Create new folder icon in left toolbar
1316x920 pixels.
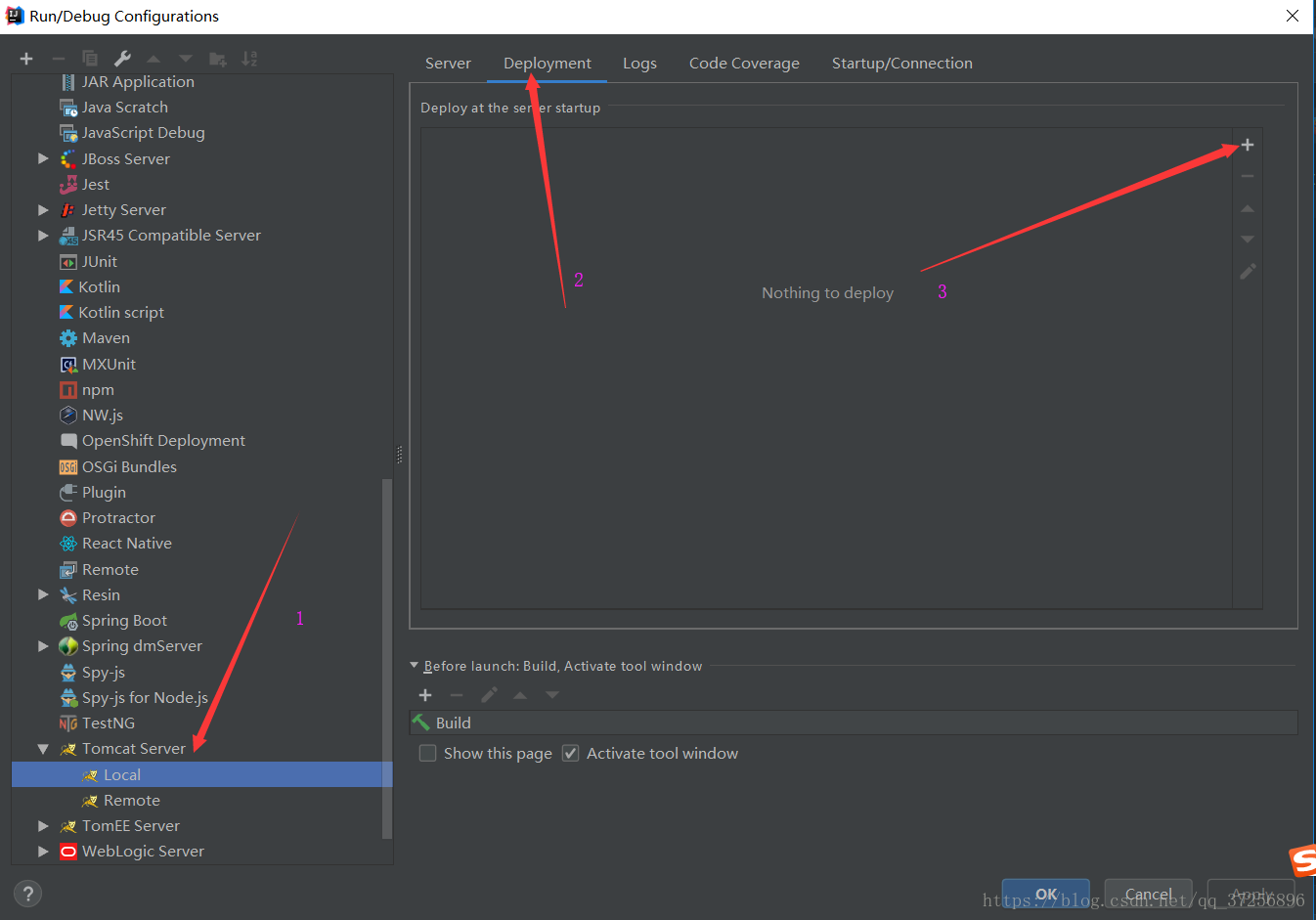click(218, 59)
